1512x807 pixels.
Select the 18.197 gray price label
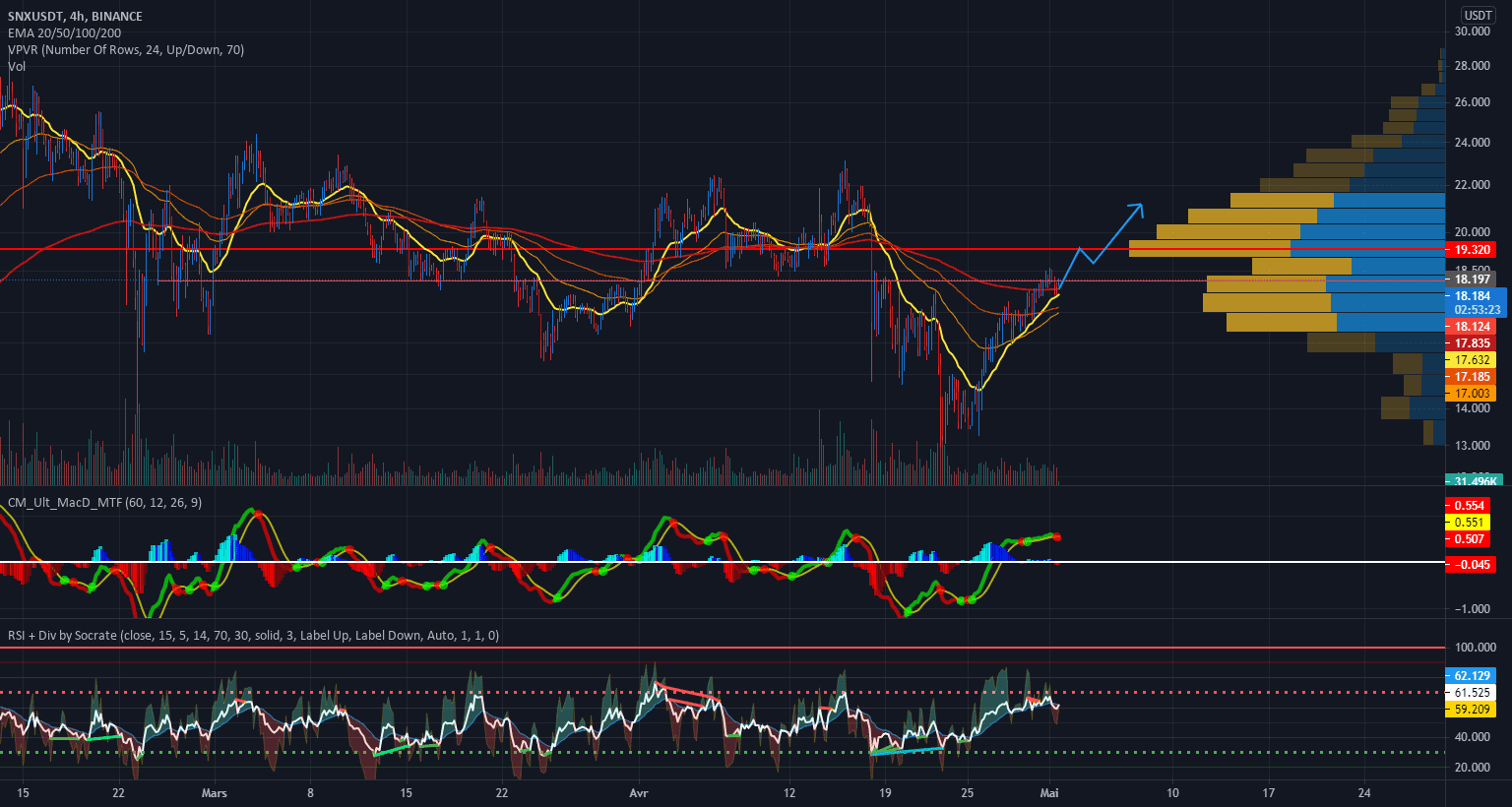click(x=1471, y=279)
